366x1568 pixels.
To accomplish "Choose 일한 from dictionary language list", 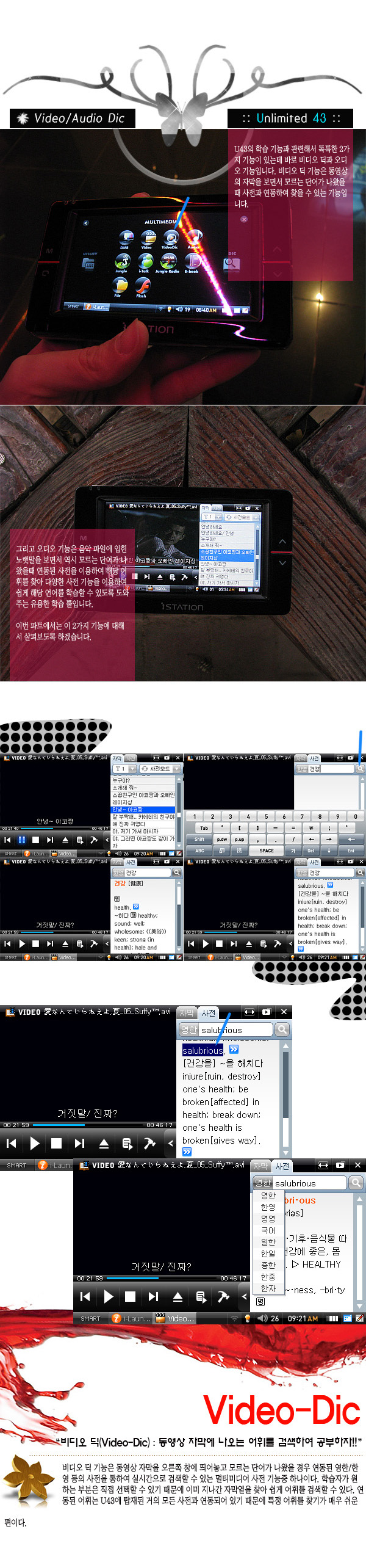I will coord(268,1242).
